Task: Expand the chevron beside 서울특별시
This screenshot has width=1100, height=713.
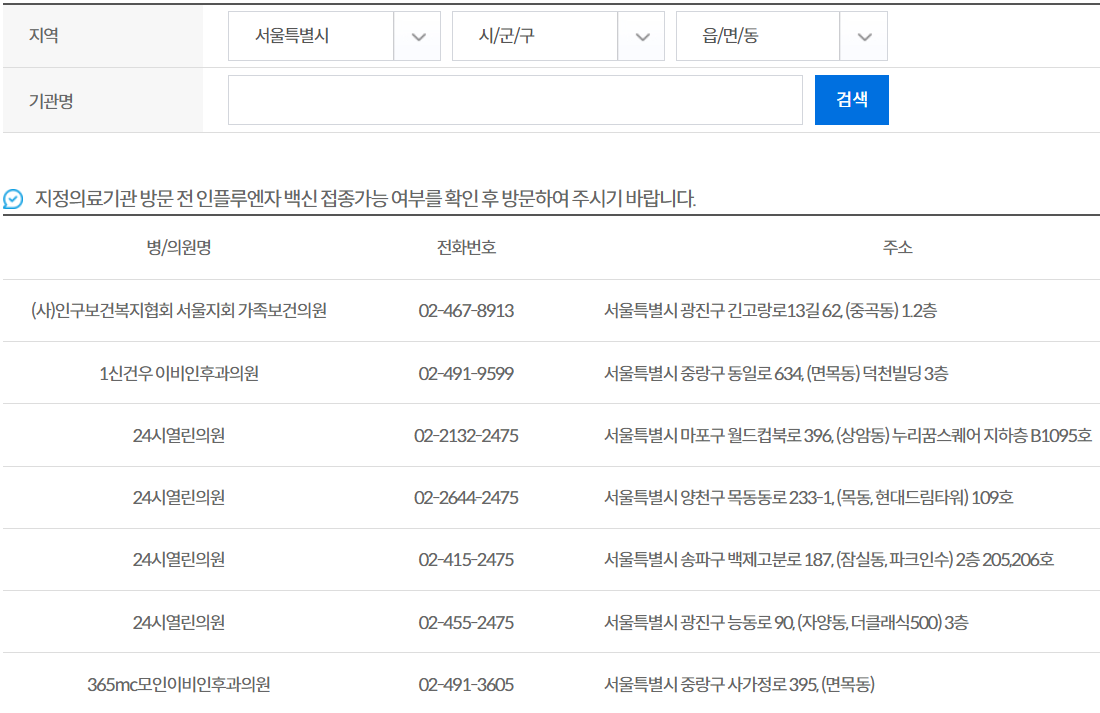Action: [x=418, y=35]
